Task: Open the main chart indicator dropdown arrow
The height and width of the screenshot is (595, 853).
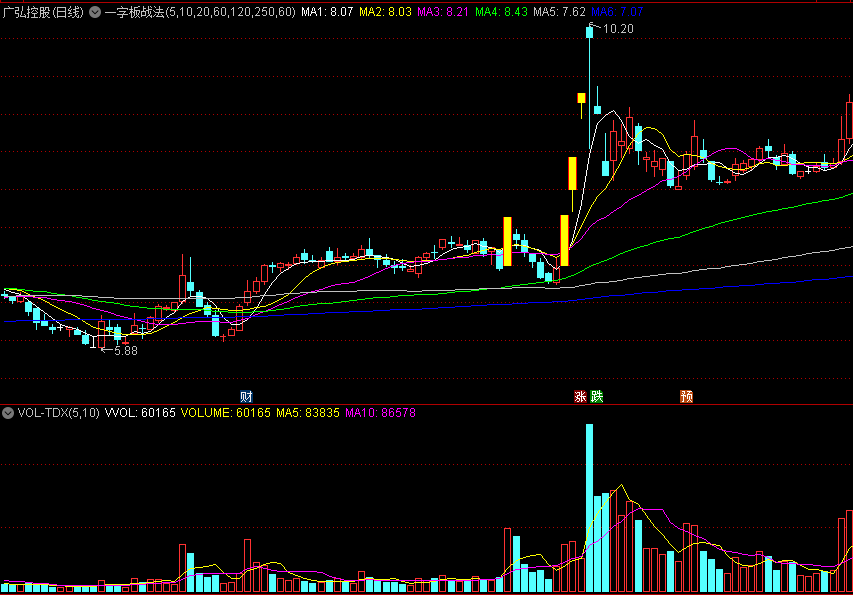Action: pyautogui.click(x=95, y=12)
